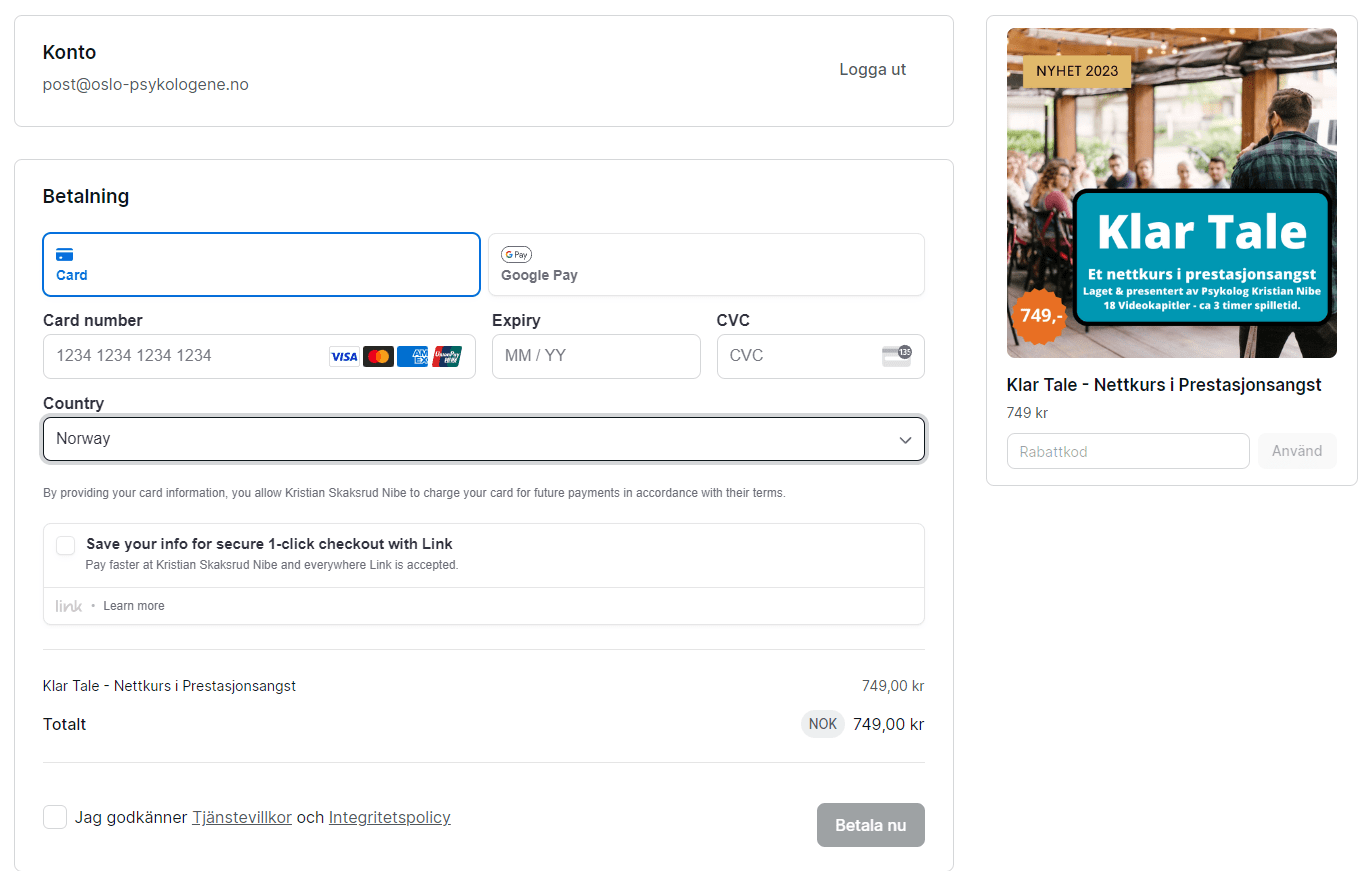This screenshot has width=1372, height=871.
Task: Click the Visa card logo
Action: tap(344, 357)
